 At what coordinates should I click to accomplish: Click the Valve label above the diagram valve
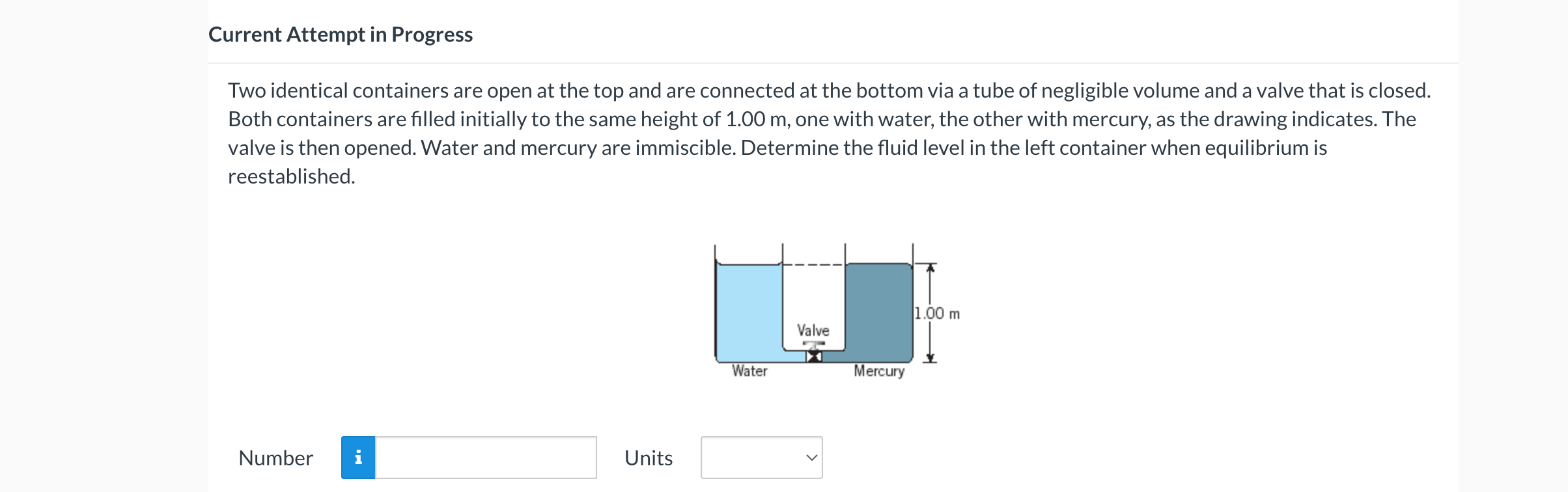coord(812,331)
